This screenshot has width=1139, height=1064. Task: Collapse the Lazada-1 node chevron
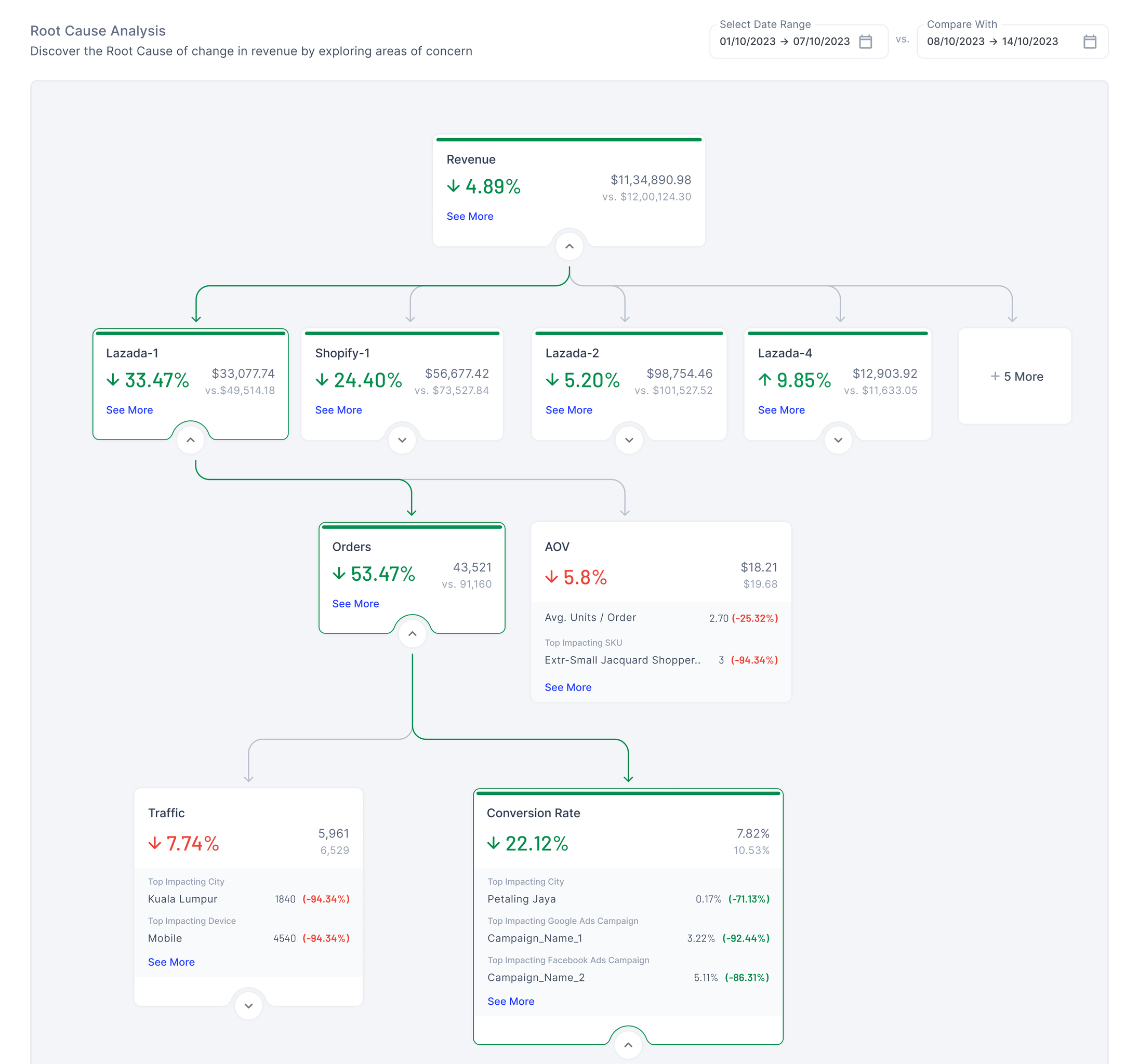191,440
